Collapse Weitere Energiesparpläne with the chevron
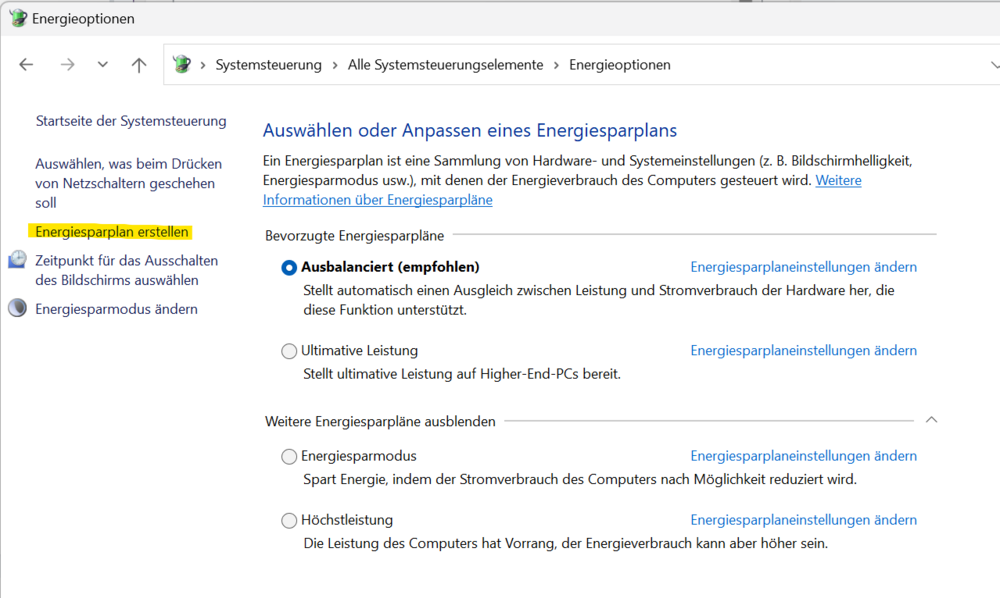 click(x=931, y=419)
